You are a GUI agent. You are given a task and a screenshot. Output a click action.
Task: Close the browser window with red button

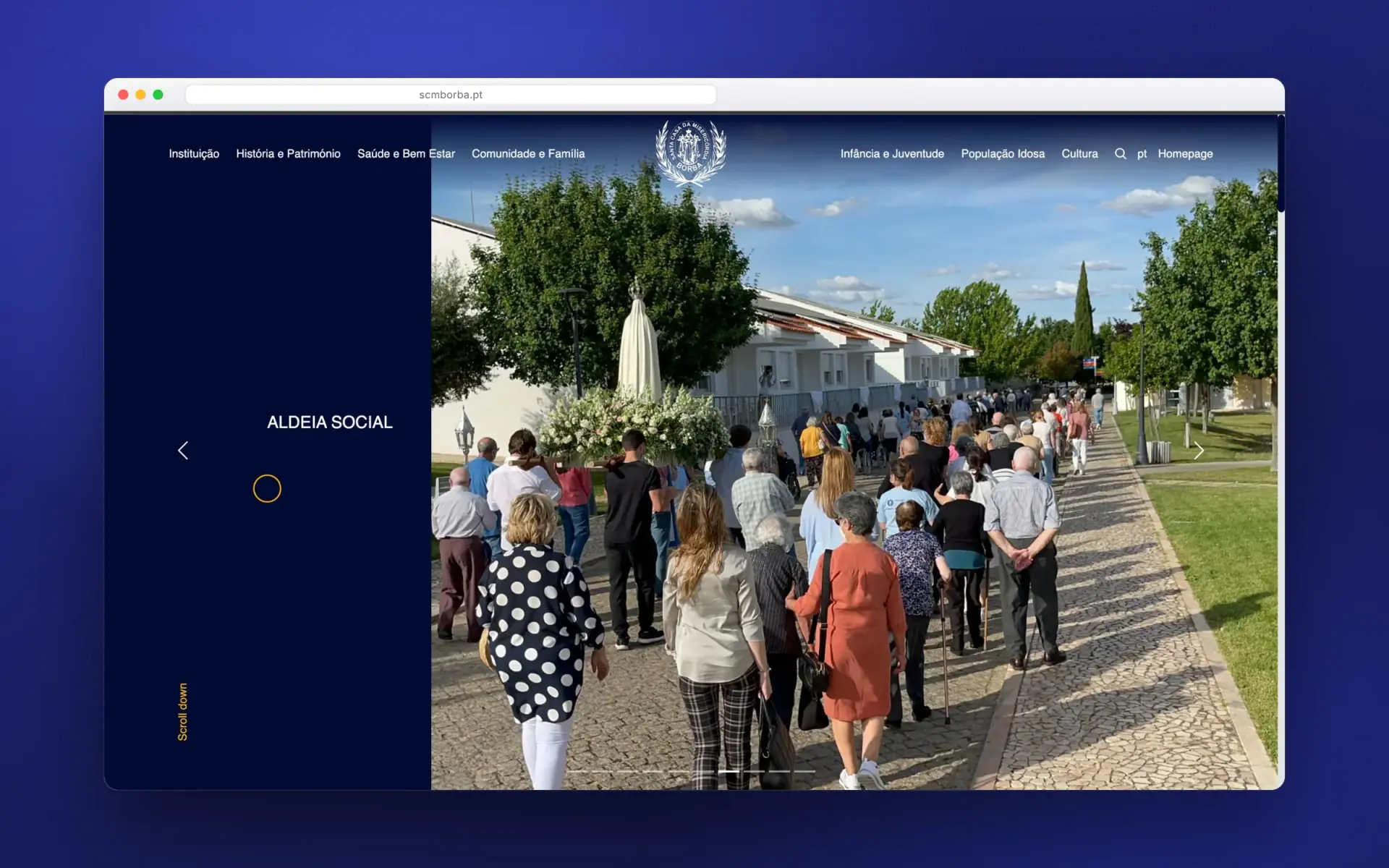click(x=123, y=95)
